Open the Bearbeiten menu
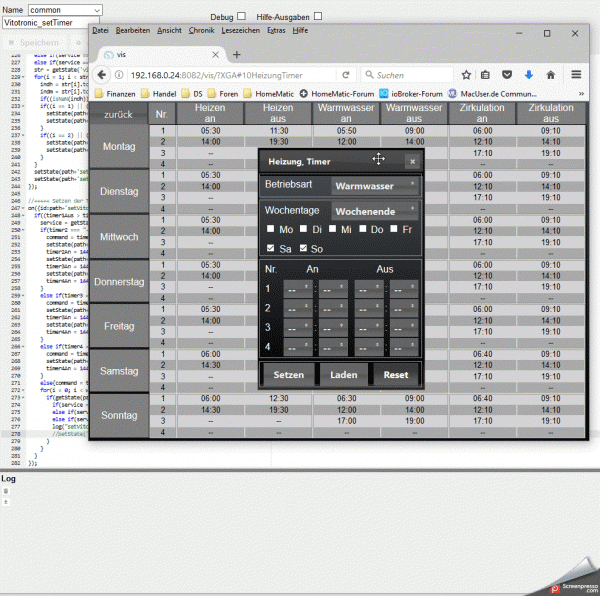The height and width of the screenshot is (596, 600). pos(133,31)
